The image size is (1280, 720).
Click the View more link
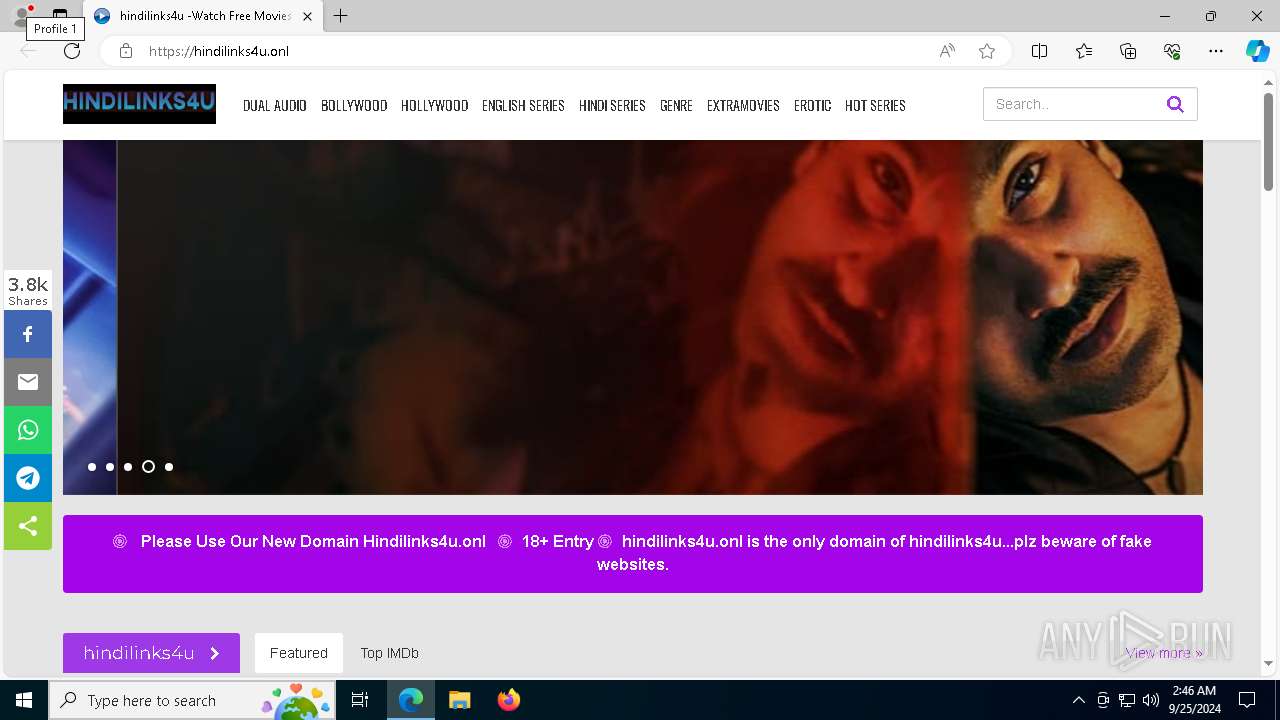pyautogui.click(x=1164, y=653)
